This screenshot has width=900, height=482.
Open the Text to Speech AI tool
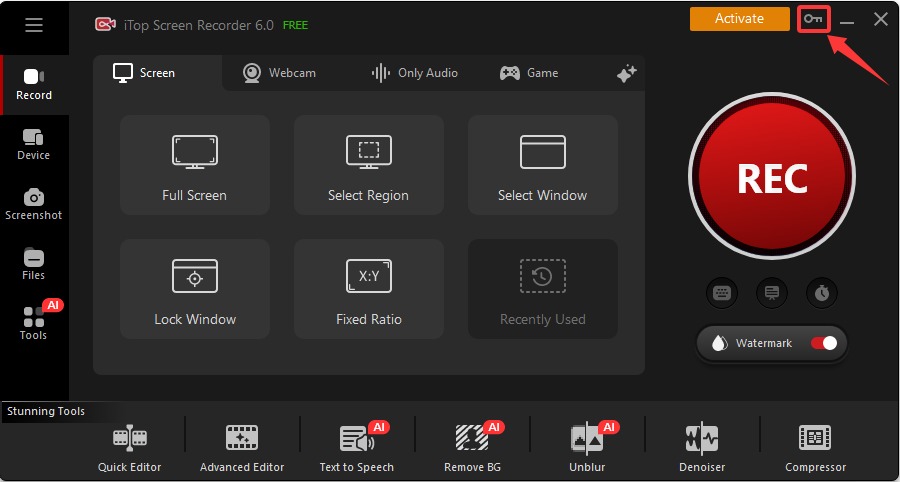357,446
